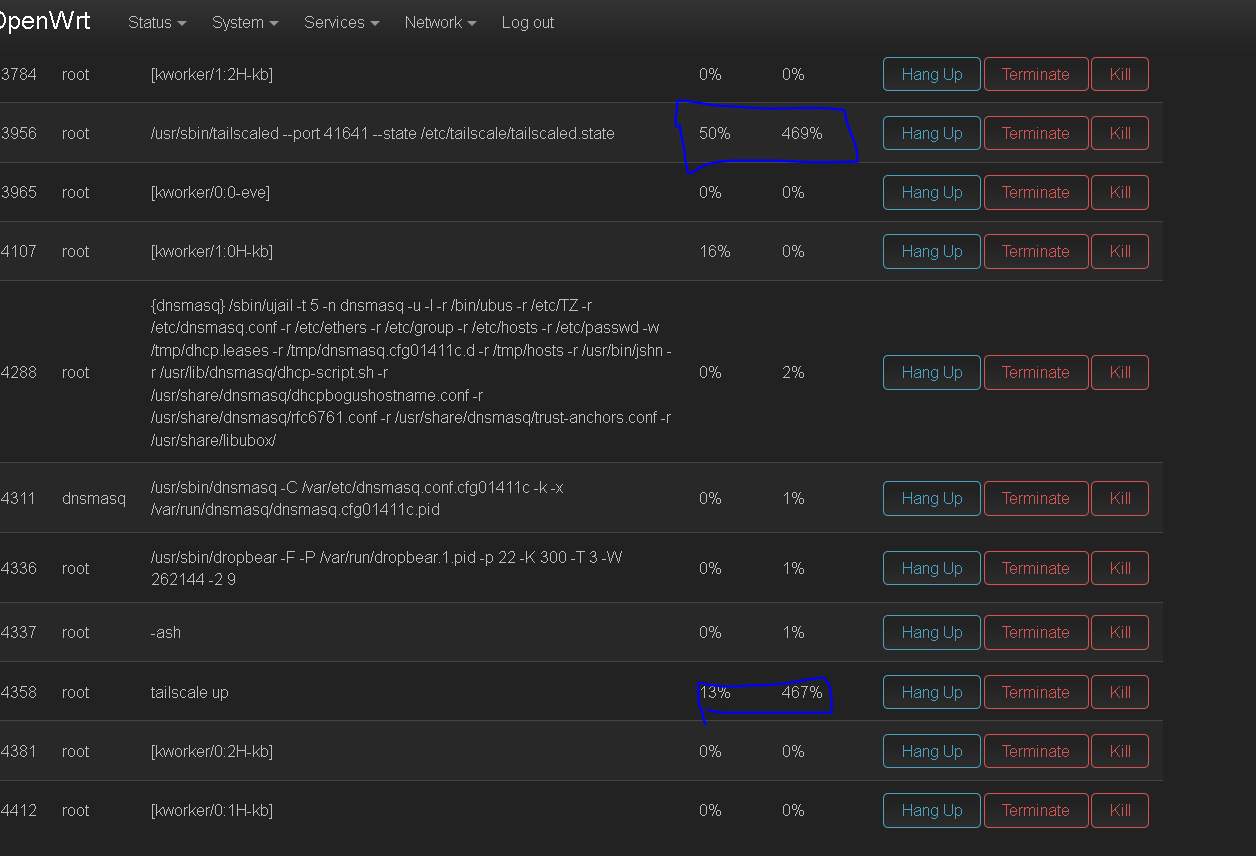The image size is (1256, 856).
Task: Terminate the kworker/0:2H-kb process
Action: [x=1036, y=751]
